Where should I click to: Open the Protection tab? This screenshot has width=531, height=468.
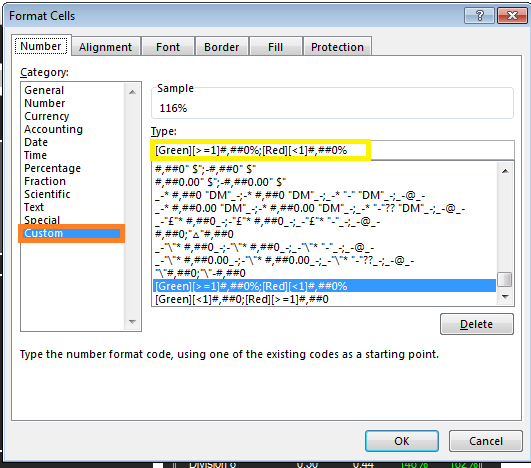[337, 47]
